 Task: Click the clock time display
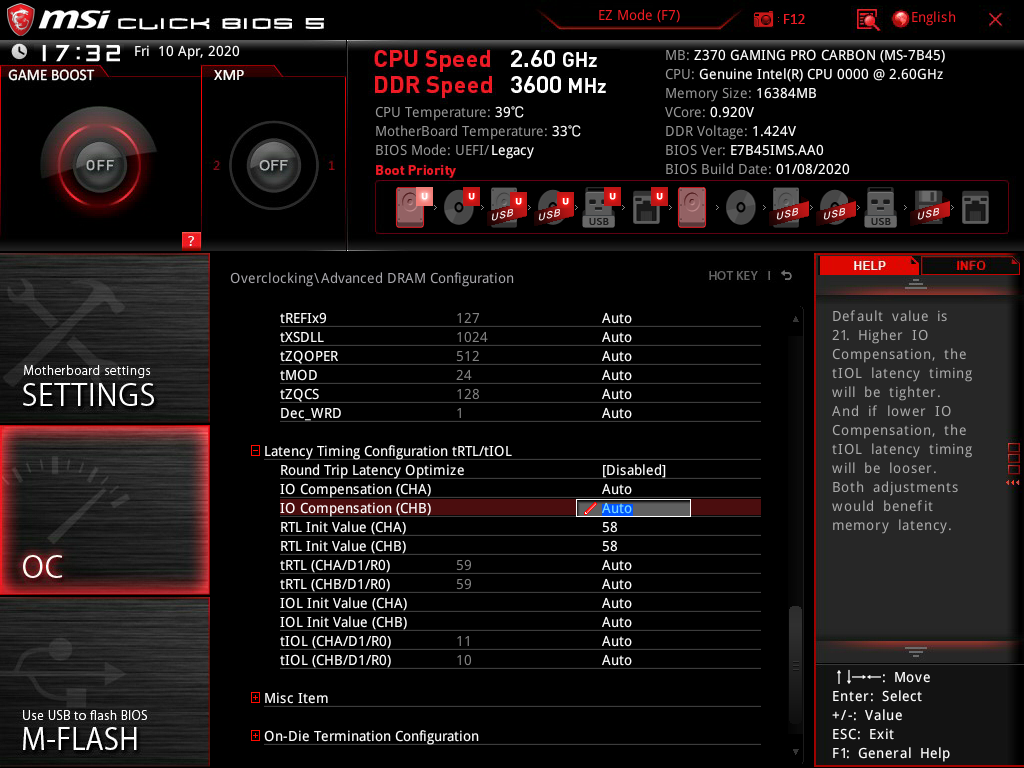[x=80, y=52]
